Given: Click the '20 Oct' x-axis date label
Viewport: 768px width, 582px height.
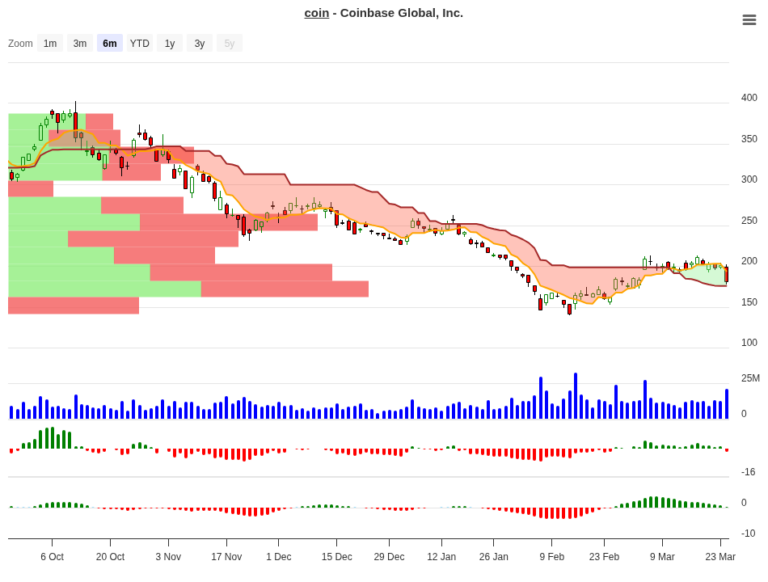Looking at the screenshot, I should (x=110, y=557).
